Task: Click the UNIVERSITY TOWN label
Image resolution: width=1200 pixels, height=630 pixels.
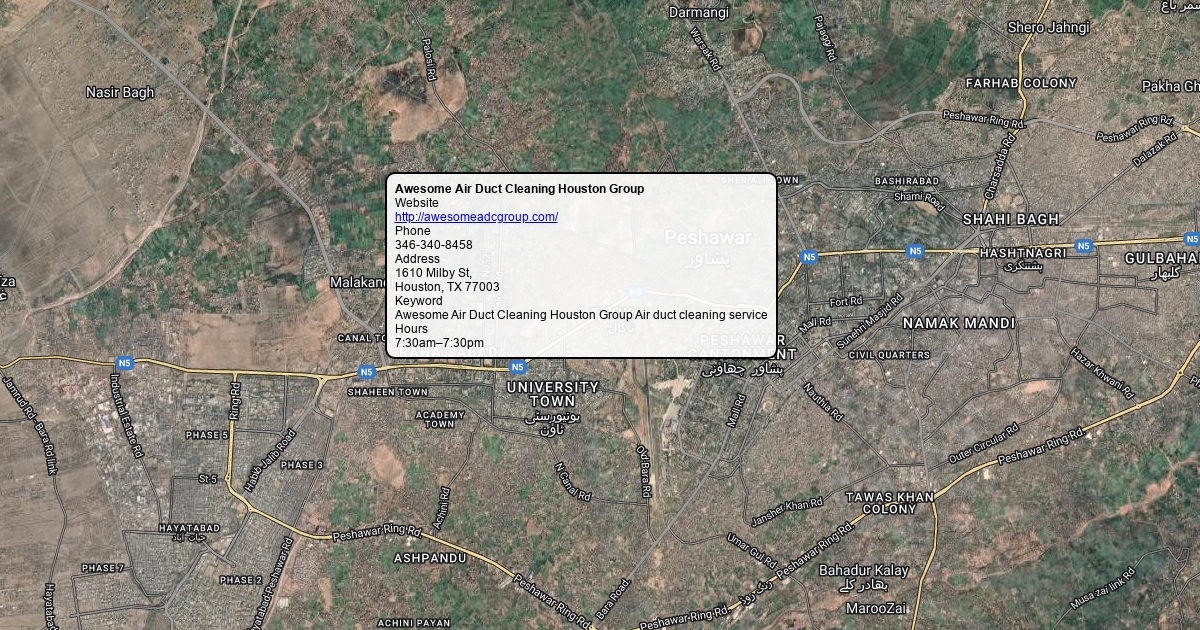Action: click(x=553, y=394)
